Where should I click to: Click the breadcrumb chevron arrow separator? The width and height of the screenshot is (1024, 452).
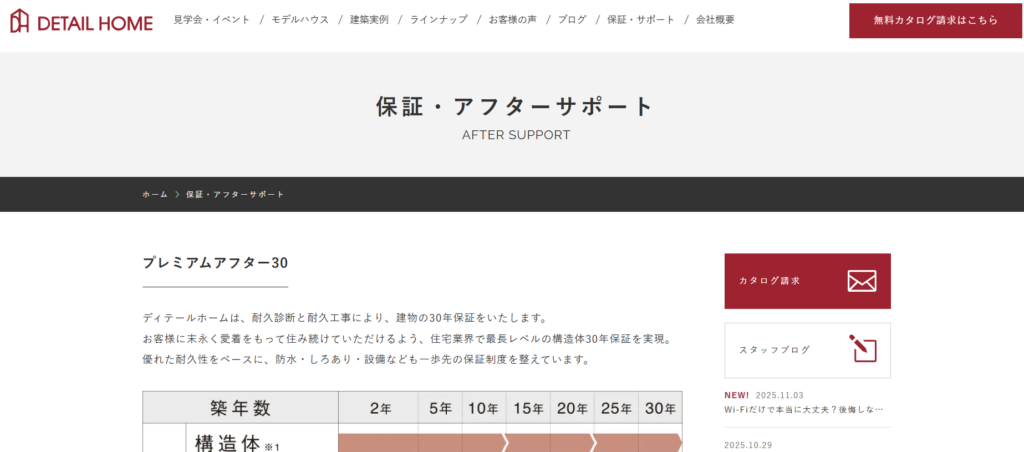pos(177,194)
